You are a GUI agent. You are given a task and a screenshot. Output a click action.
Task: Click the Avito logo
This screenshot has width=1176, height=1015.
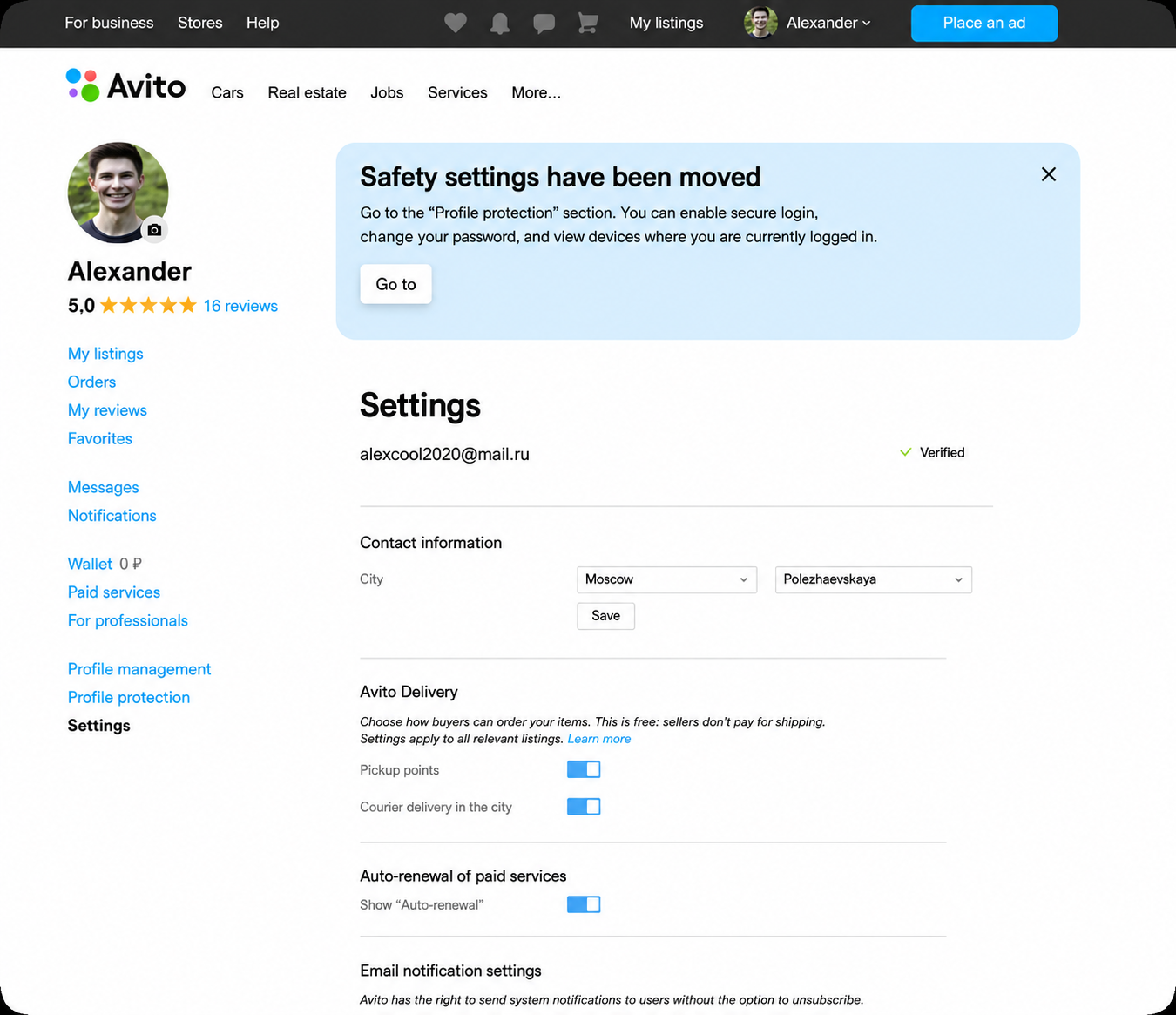126,85
